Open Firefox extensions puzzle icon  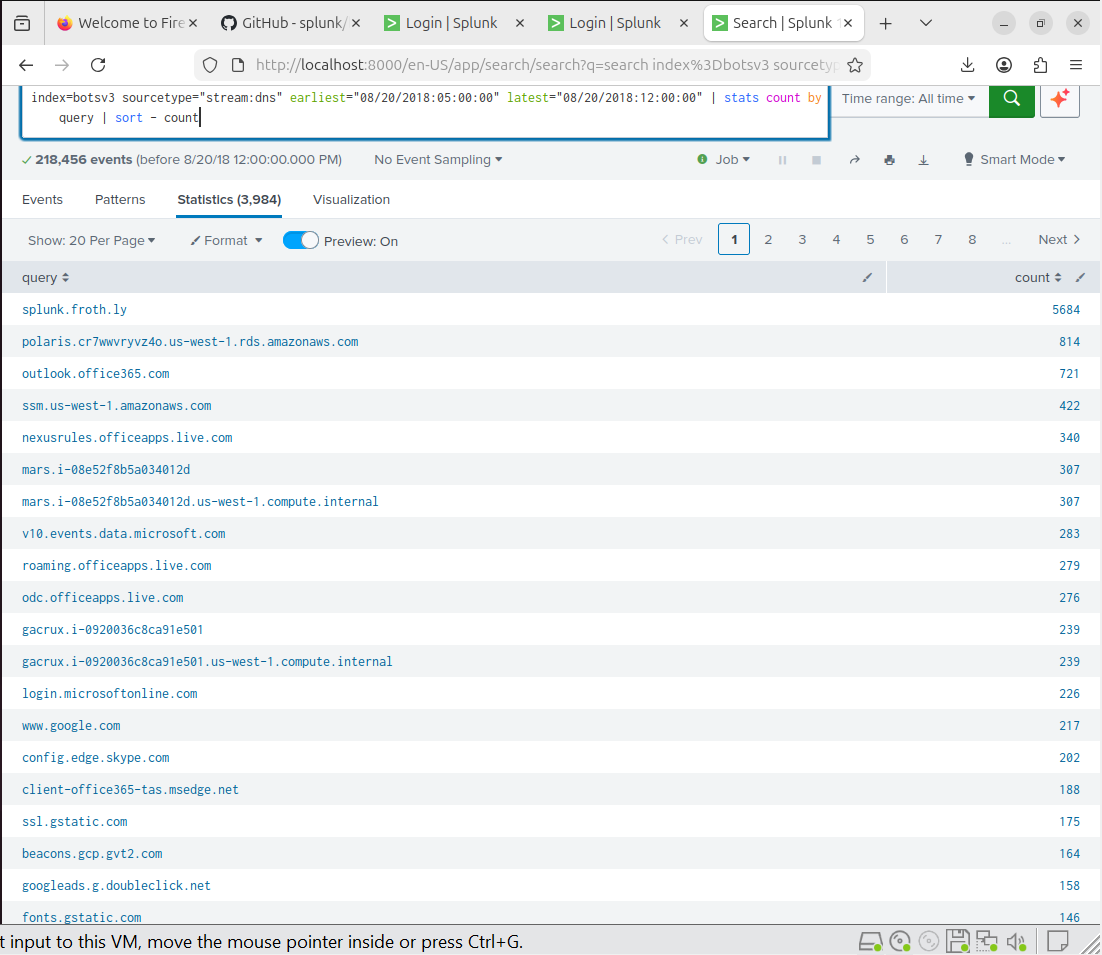[1041, 65]
